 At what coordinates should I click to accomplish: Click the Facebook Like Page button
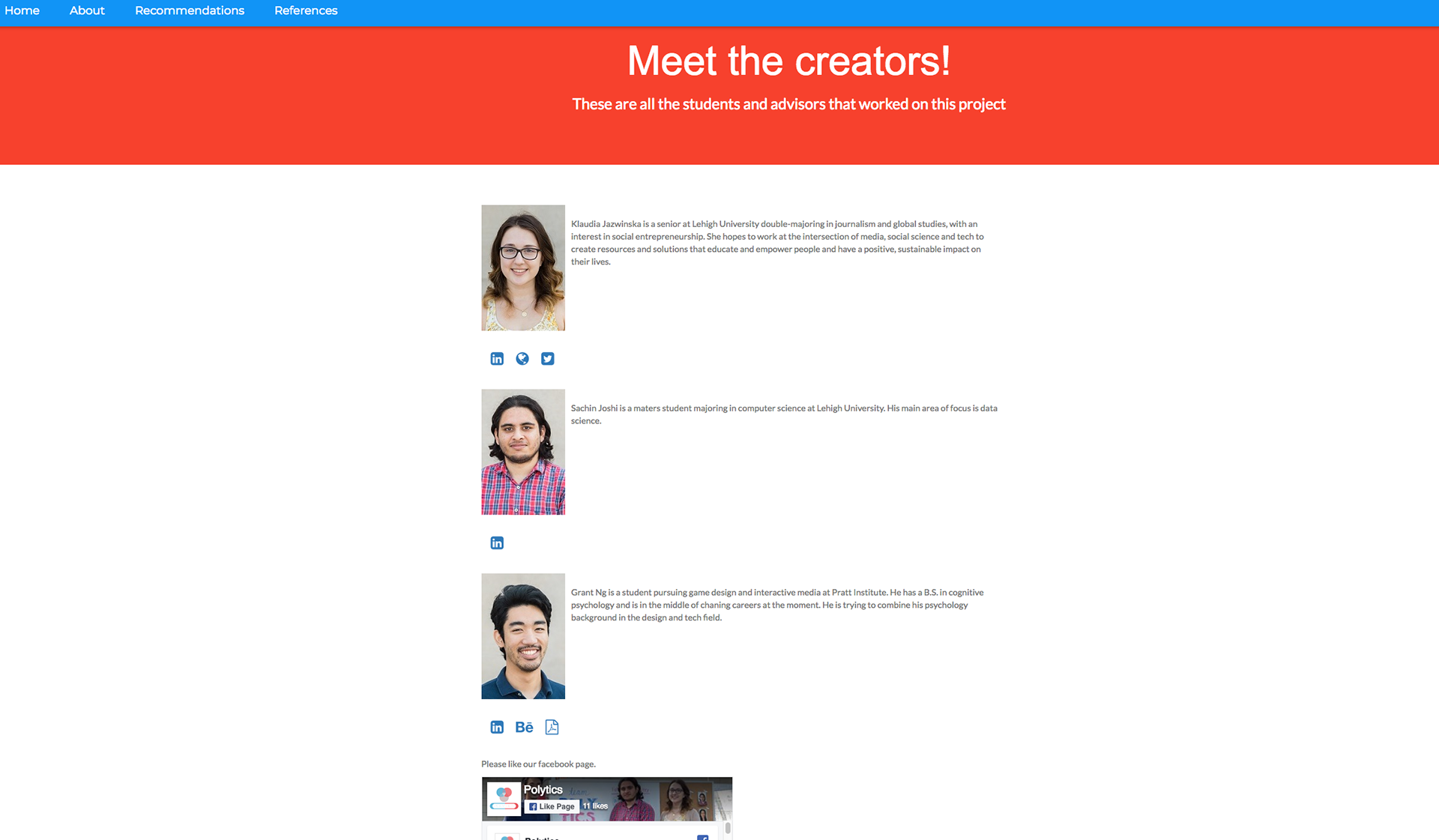pos(552,806)
